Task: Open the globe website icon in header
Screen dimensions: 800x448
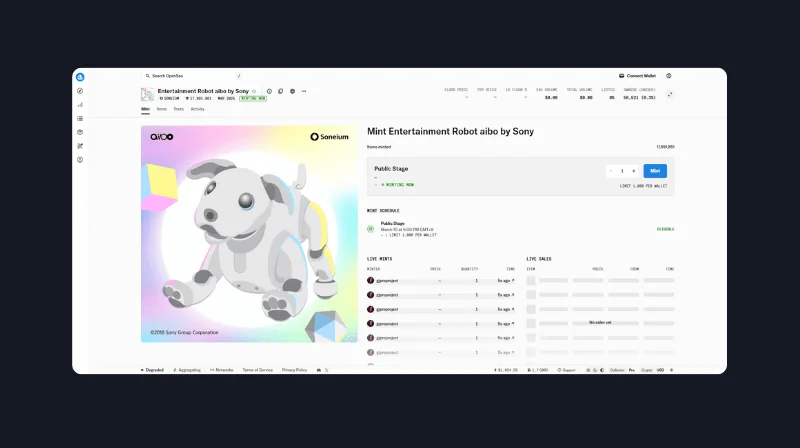Action: 292,91
